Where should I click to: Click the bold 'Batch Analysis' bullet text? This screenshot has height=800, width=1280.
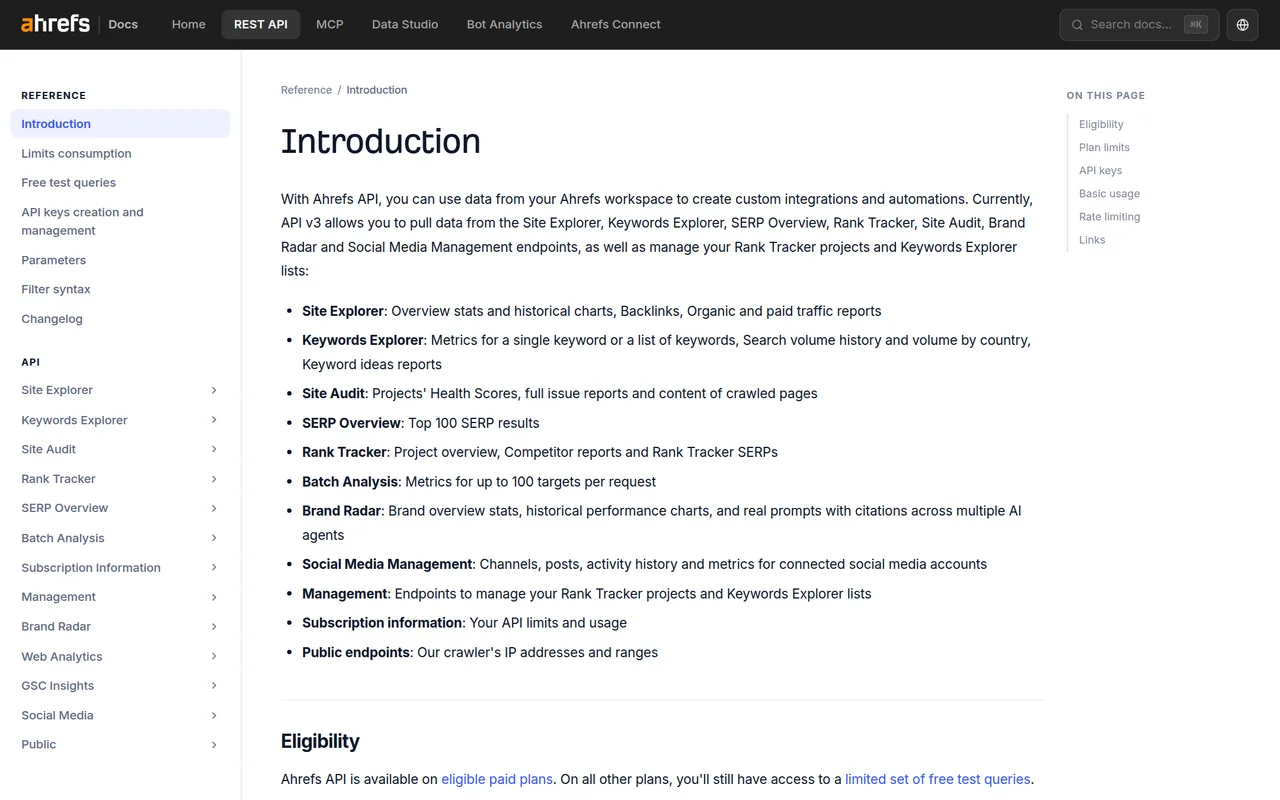click(x=350, y=482)
